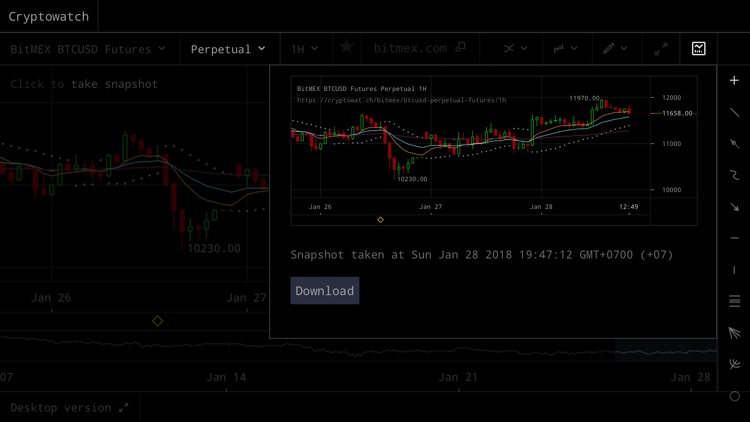Select the pitchfork arcs tool
750x422 pixels.
point(734,364)
